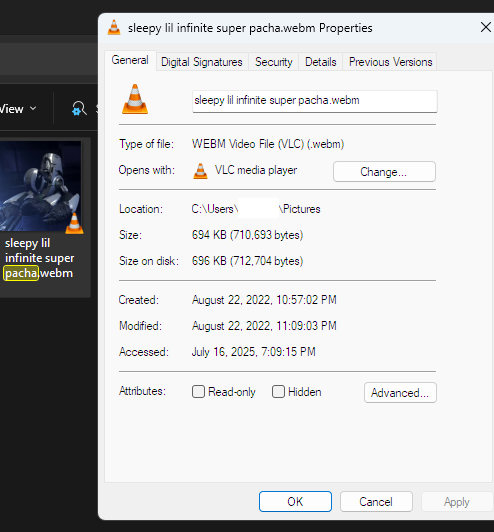Click the Cancel button

pos(376,501)
